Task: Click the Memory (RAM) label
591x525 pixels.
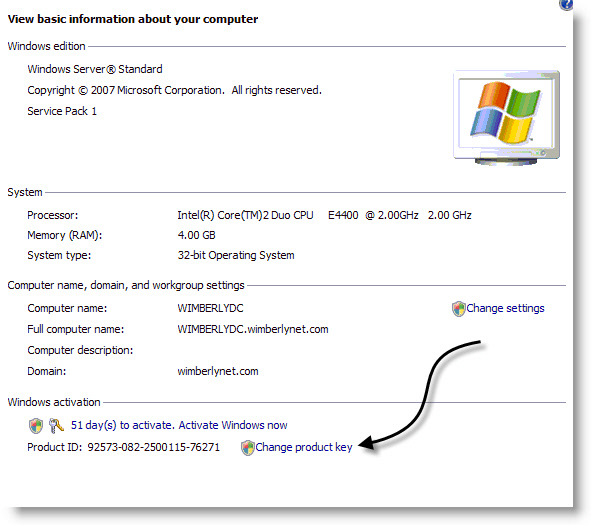Action: click(65, 235)
